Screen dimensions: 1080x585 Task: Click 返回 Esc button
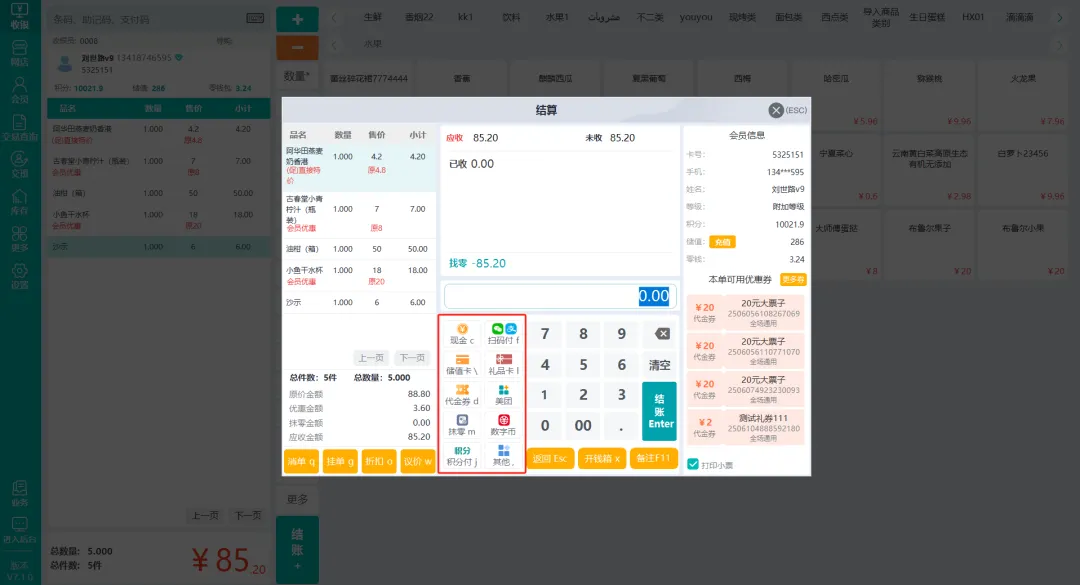550,458
